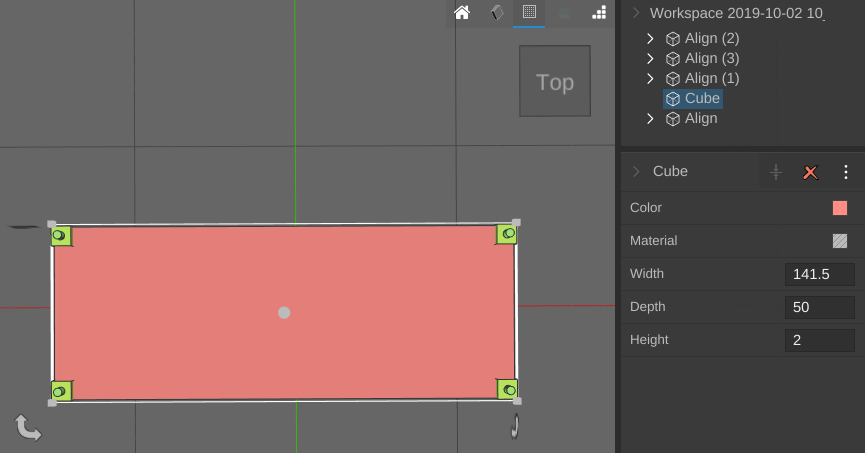Click the small curved rotation handle bottom-right
The width and height of the screenshot is (865, 453).
click(x=515, y=426)
